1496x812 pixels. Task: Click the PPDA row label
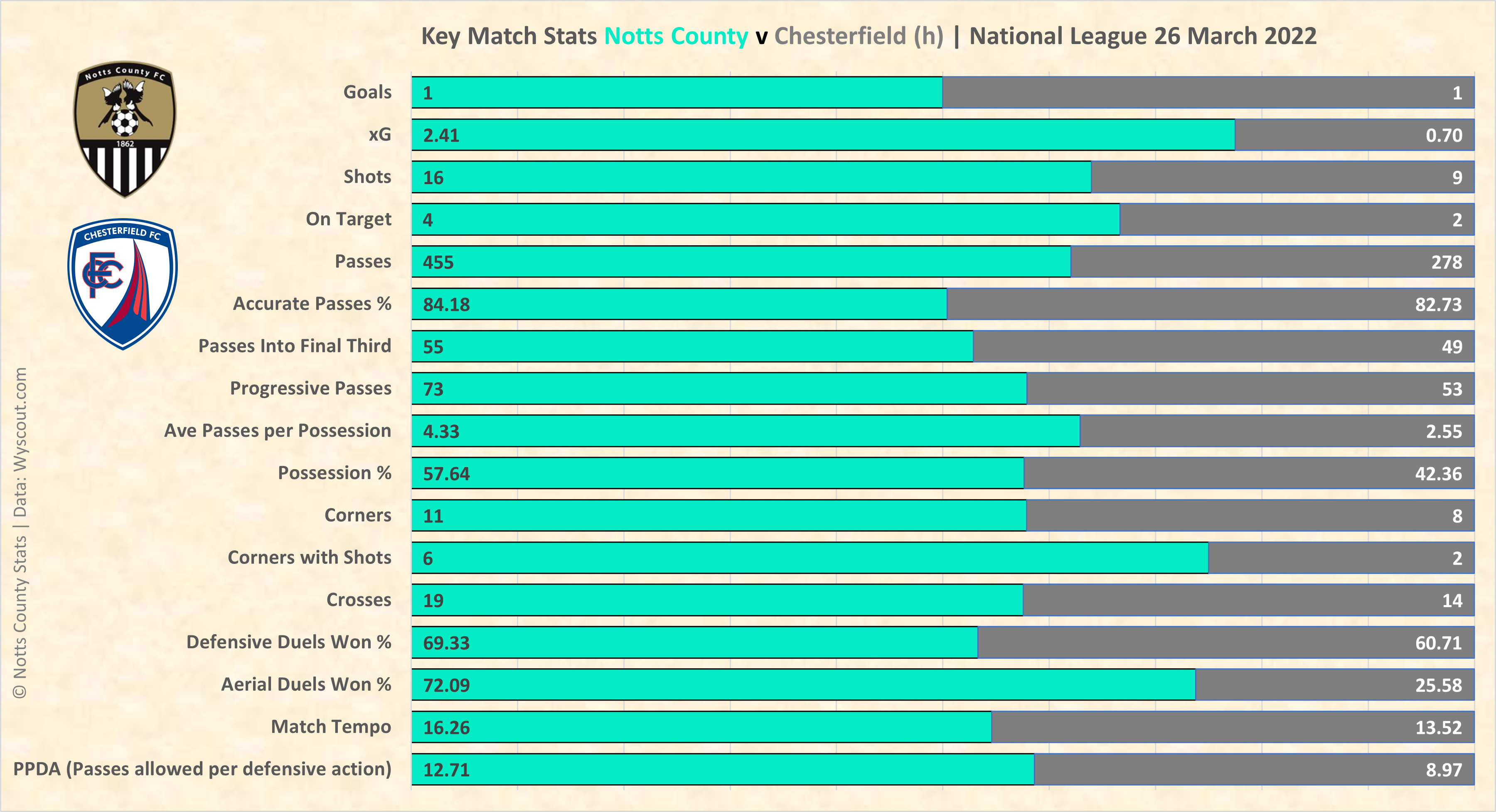[x=202, y=769]
